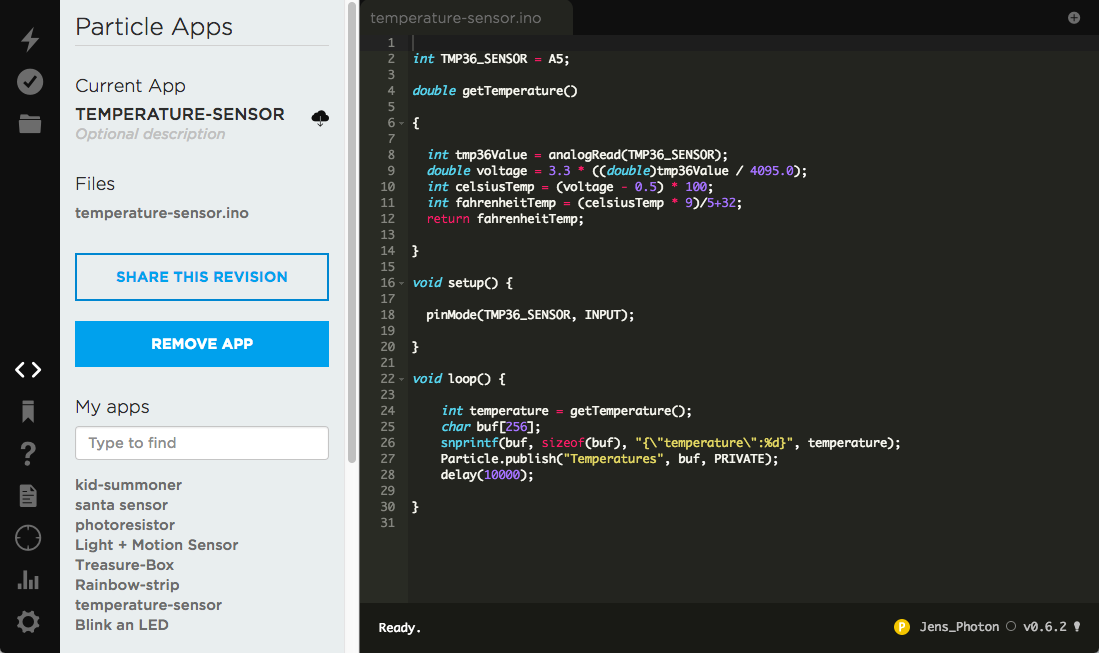Screen dimensions: 1099x653
Task: Verify code with the checkmark icon
Action: 29,82
